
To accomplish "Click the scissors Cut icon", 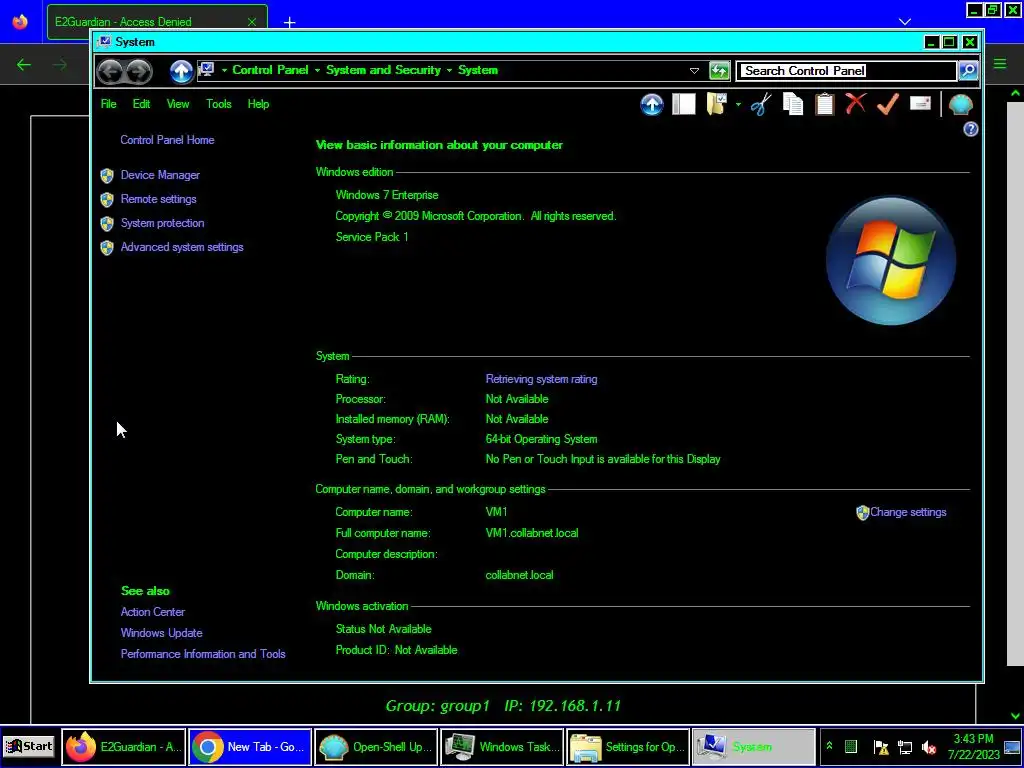I will tap(761, 104).
